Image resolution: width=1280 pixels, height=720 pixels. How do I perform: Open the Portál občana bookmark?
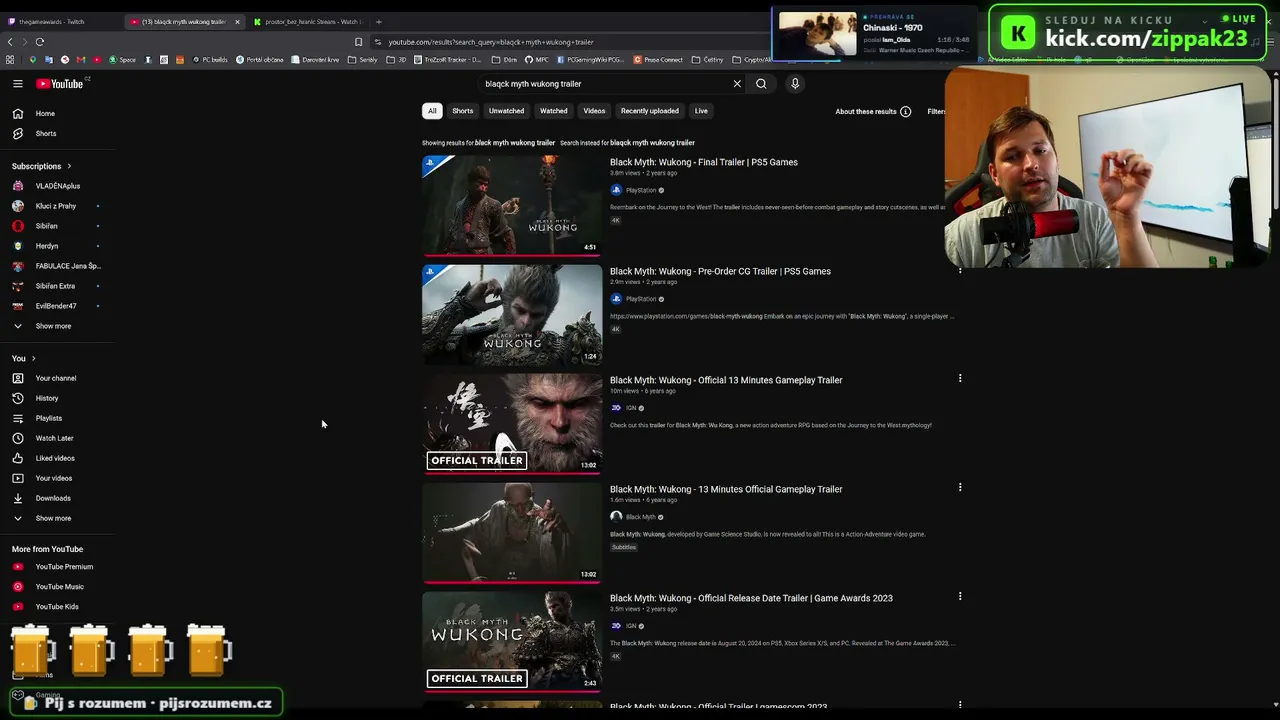(260, 60)
